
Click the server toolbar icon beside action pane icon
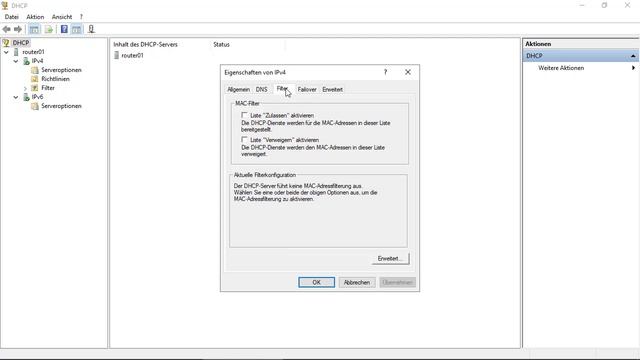tap(91, 29)
